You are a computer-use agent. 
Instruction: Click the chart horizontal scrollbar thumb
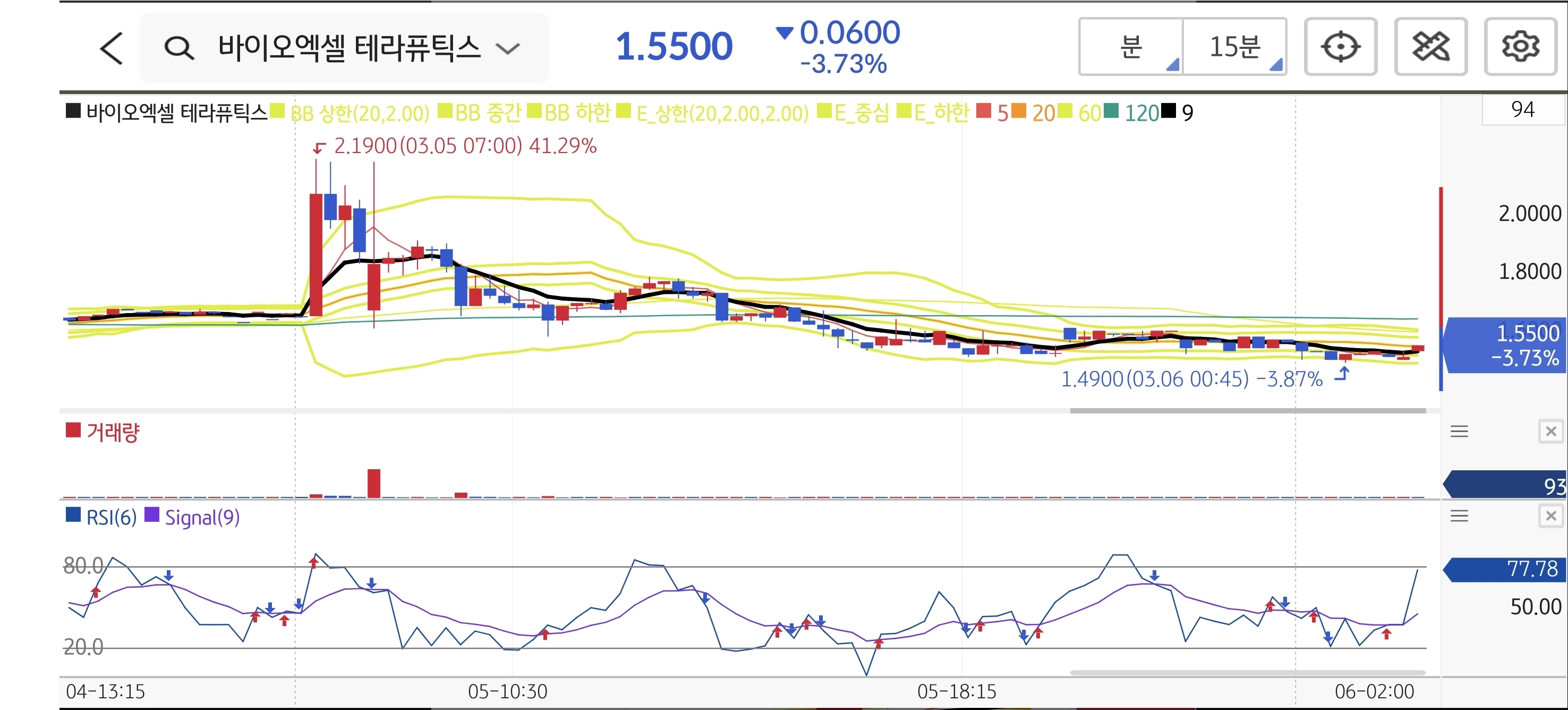(1247, 410)
